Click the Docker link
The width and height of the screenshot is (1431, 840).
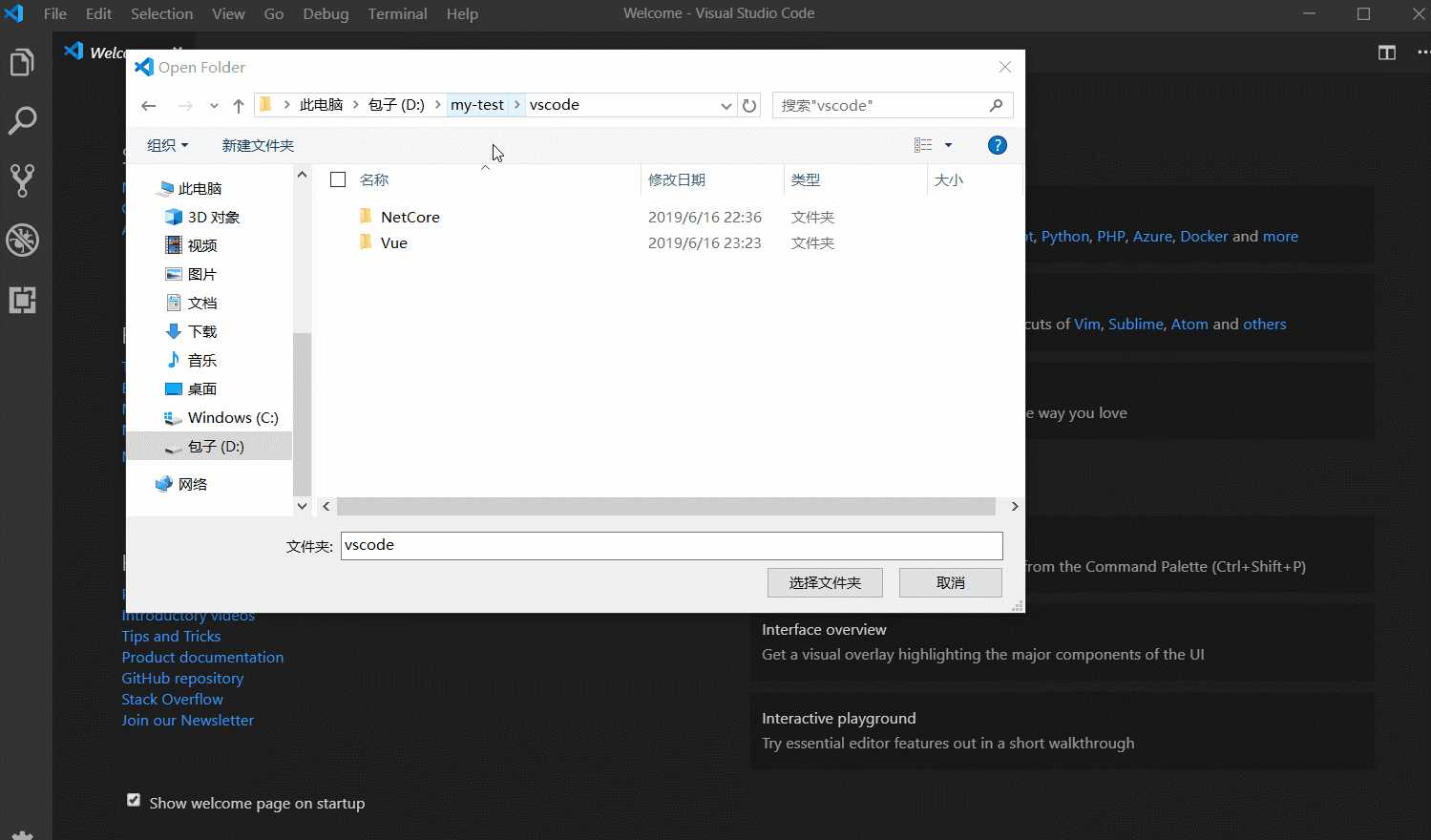(x=1204, y=236)
